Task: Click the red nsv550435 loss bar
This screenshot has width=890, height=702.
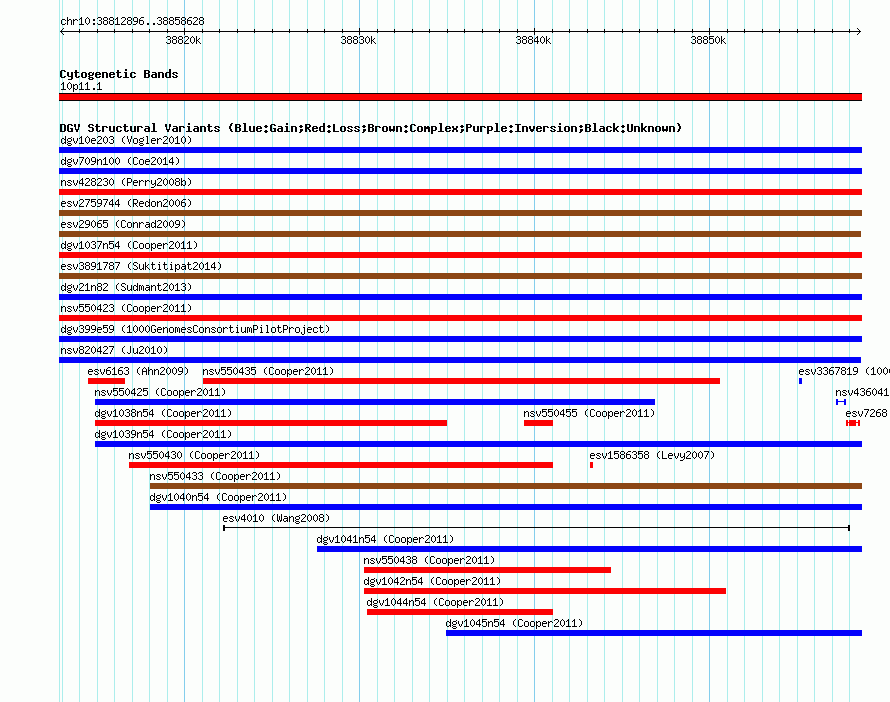Action: (x=461, y=381)
